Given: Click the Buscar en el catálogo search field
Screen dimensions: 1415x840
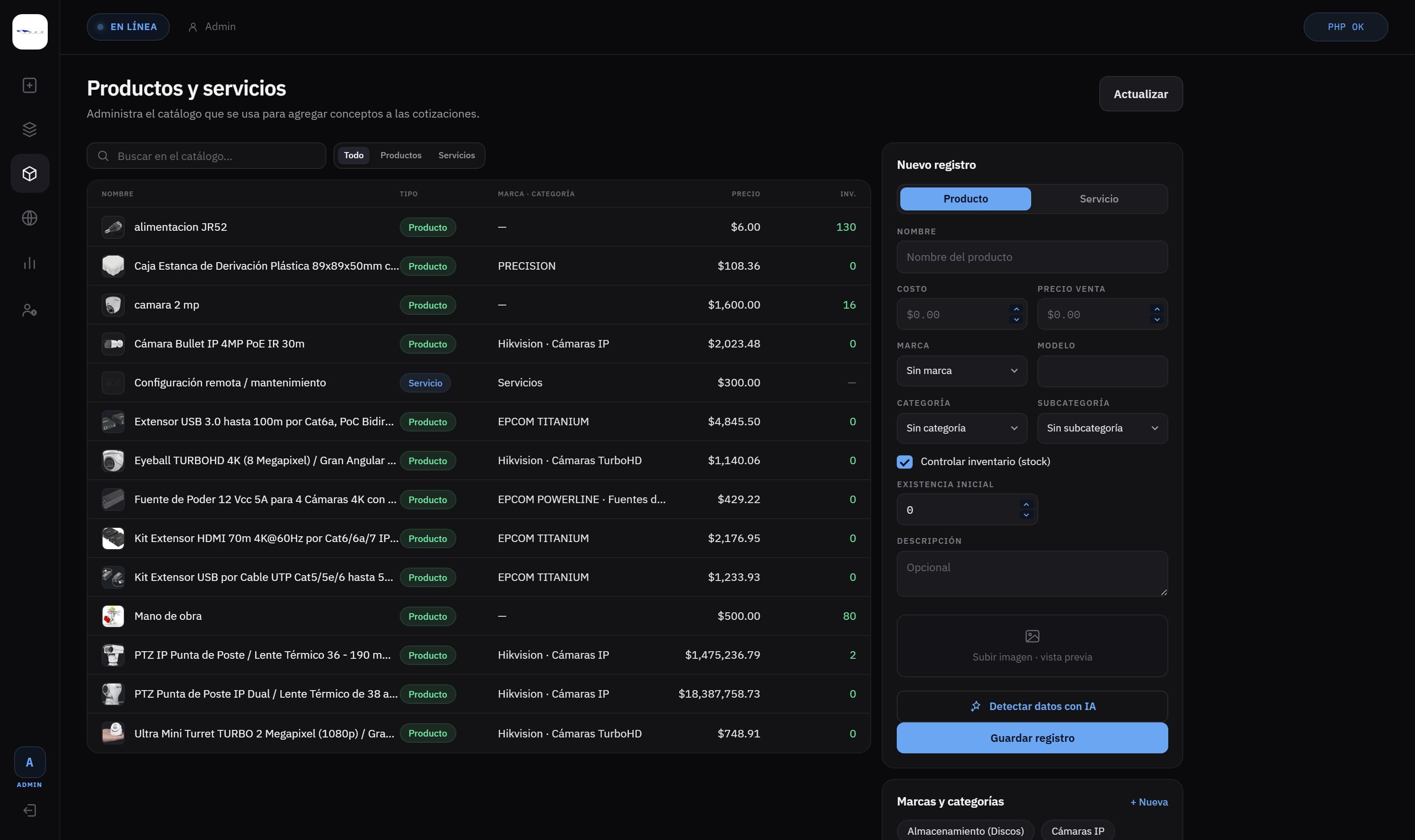Looking at the screenshot, I should 206,156.
